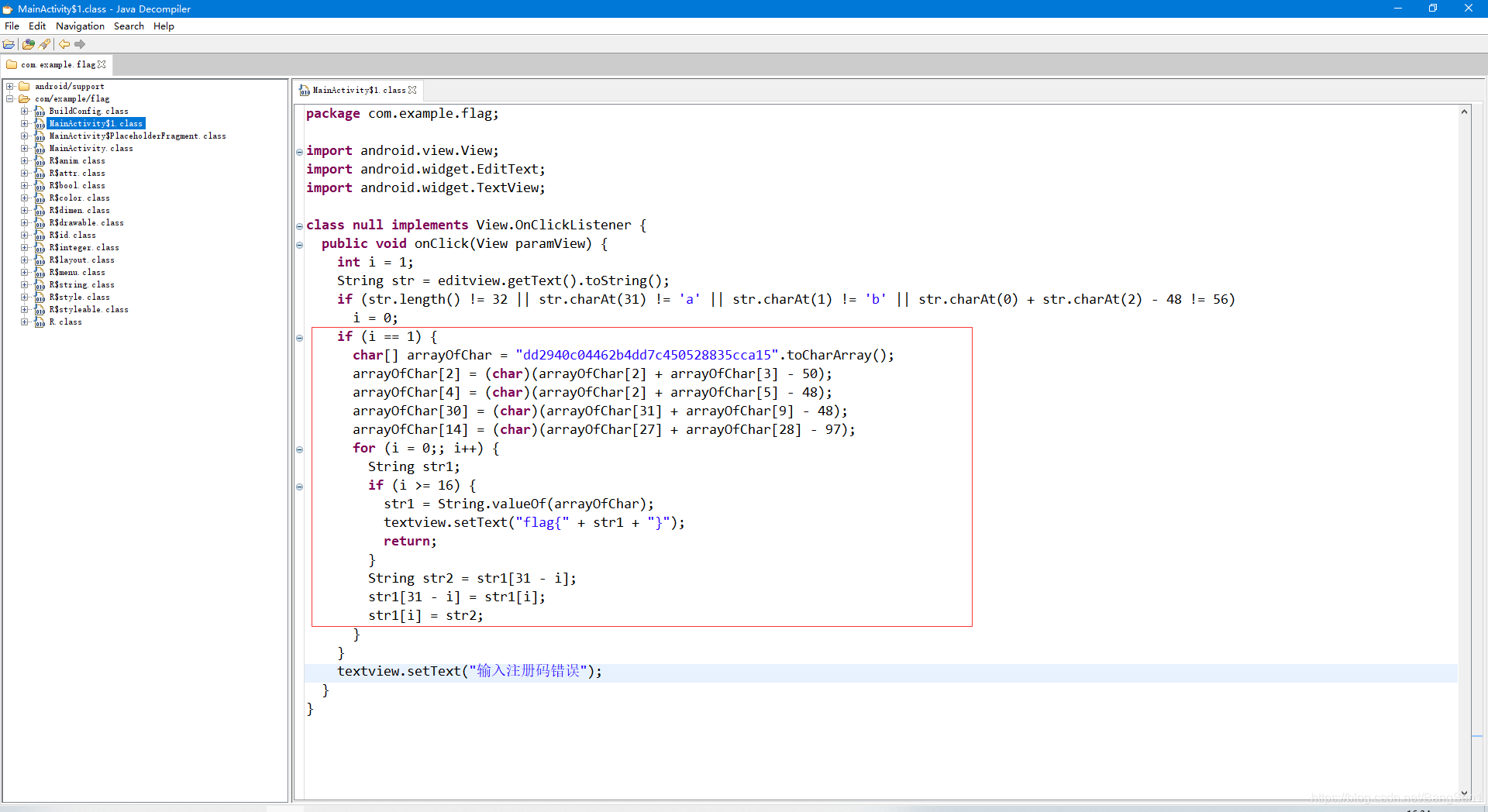Expand the R$attr.class node
Viewport: 1488px width, 812px height.
(x=25, y=173)
